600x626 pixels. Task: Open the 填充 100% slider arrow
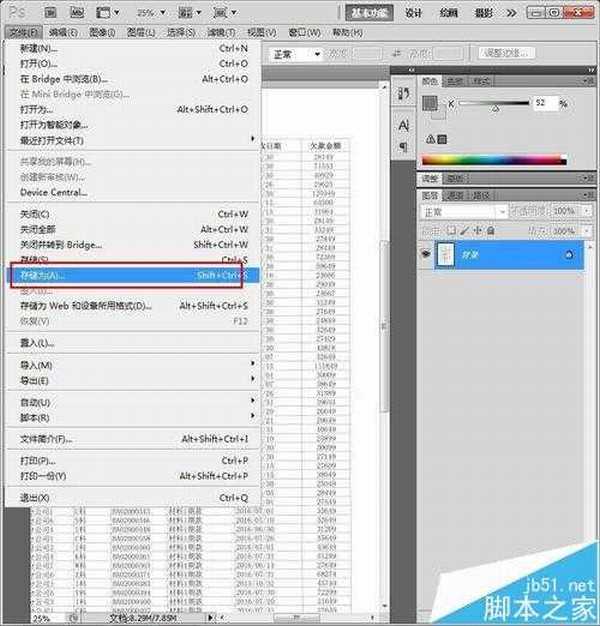[x=587, y=231]
